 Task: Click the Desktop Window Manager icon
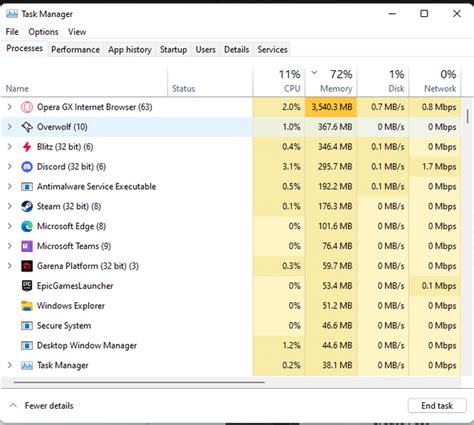[27, 346]
